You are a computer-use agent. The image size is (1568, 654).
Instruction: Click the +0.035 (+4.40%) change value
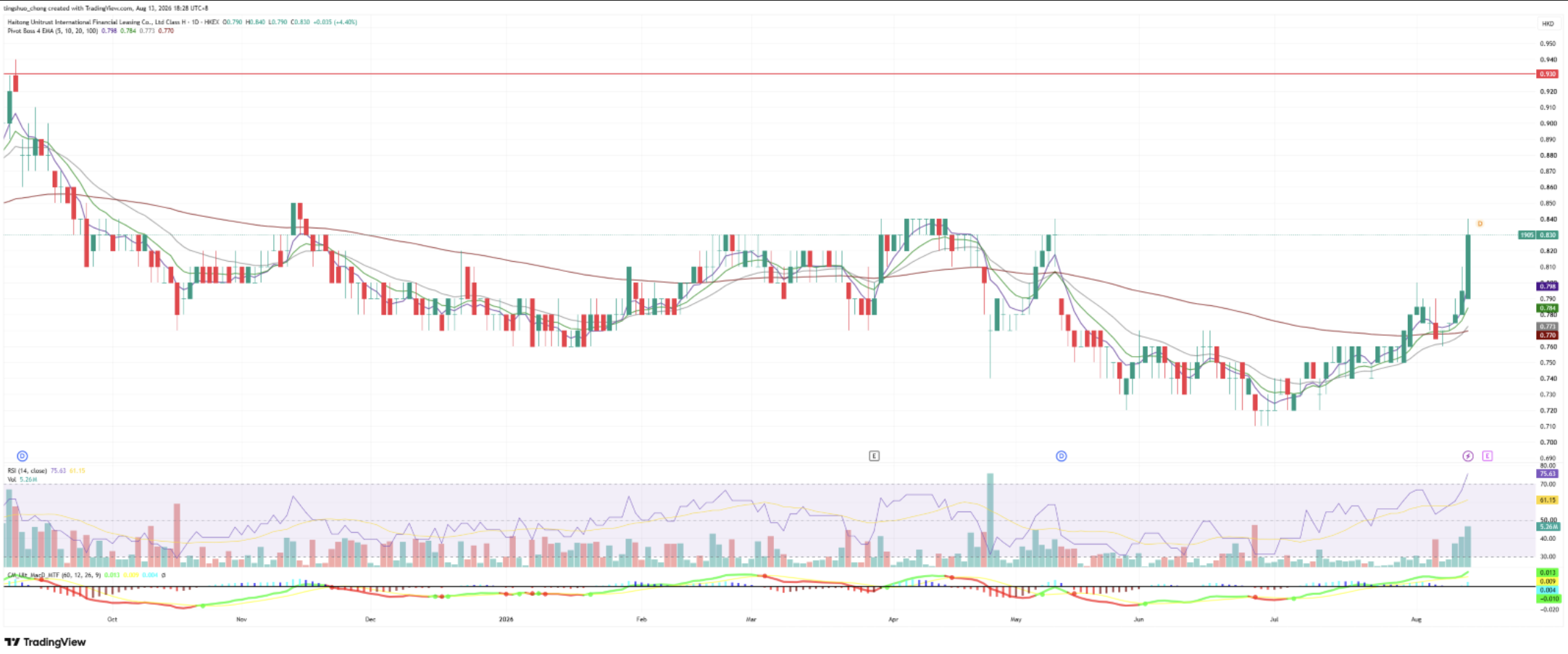tap(335, 22)
